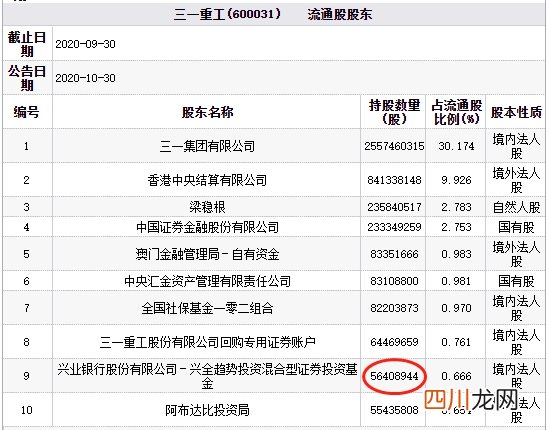The width and height of the screenshot is (549, 430).
Task: Click 境内法人股 in the 回购专用证券账户 row
Action: (516, 342)
